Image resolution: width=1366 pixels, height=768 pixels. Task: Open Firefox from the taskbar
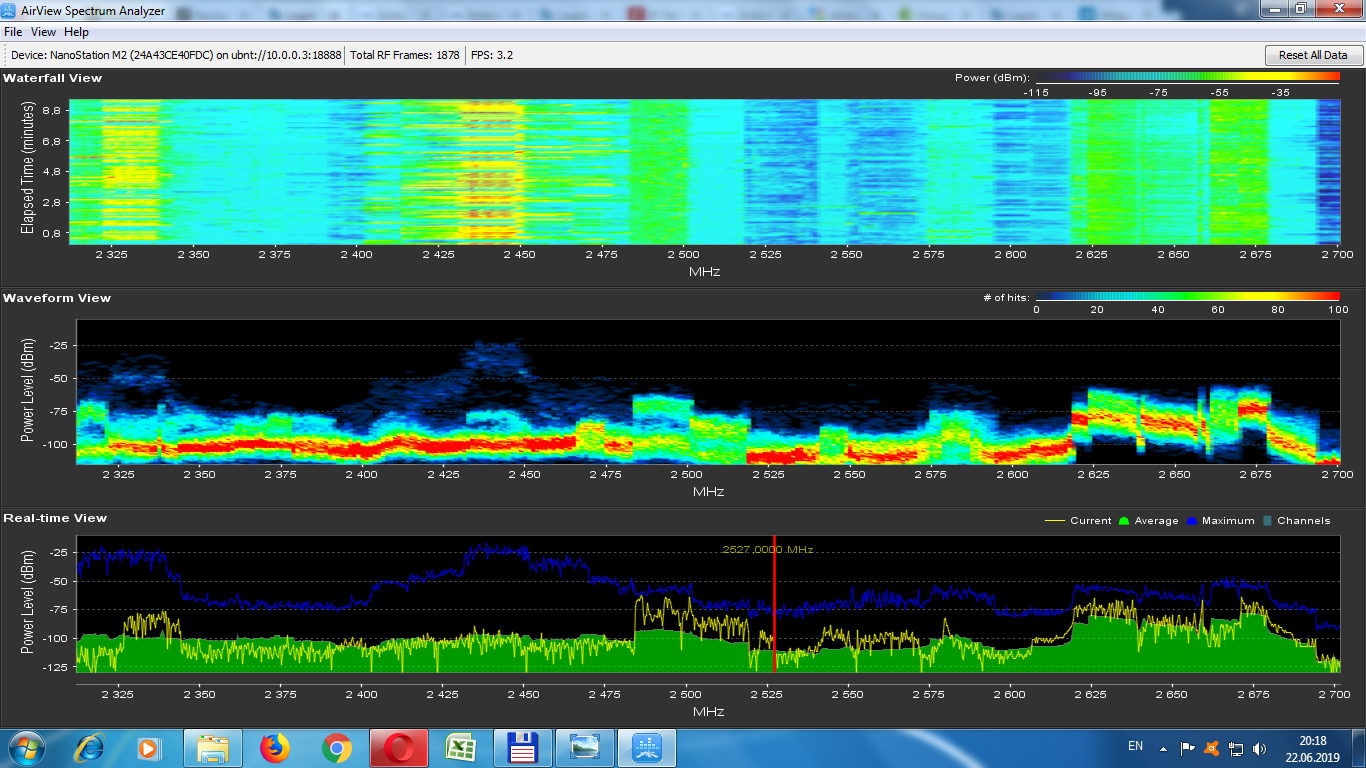[274, 747]
